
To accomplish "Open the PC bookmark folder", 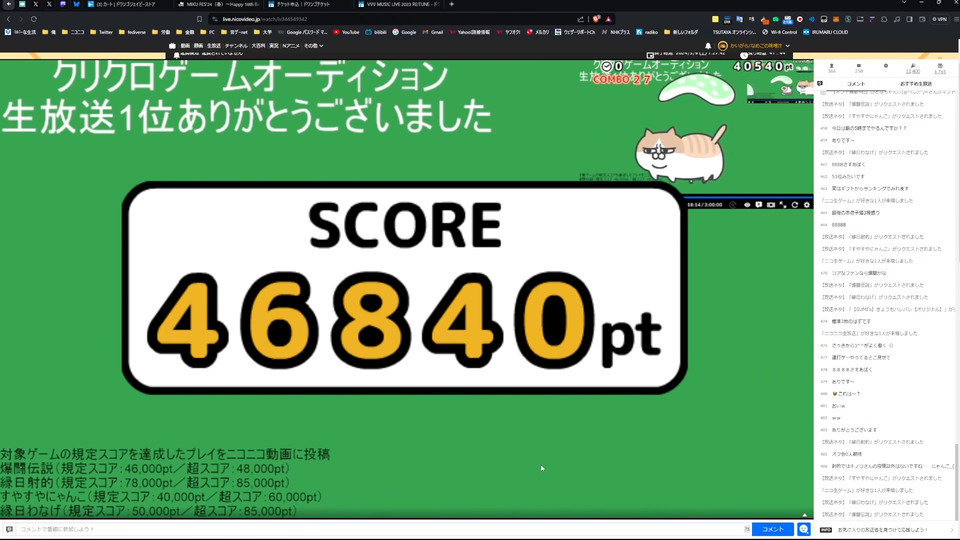I will [208, 32].
